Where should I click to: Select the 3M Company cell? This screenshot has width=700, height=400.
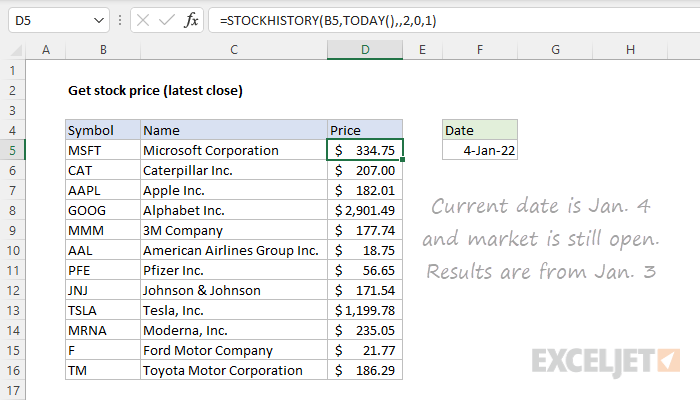click(234, 230)
